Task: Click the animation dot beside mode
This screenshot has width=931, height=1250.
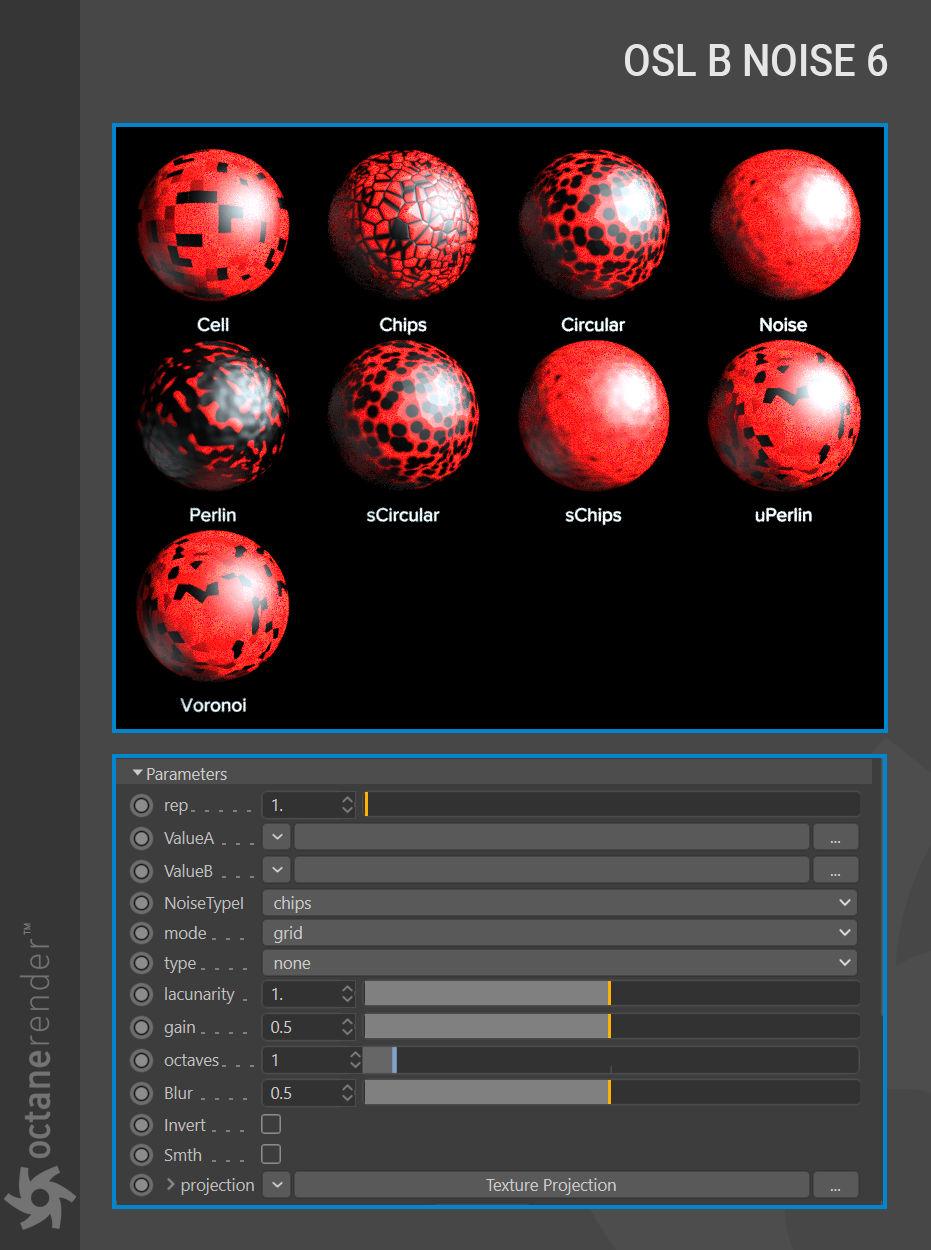Action: click(x=142, y=933)
